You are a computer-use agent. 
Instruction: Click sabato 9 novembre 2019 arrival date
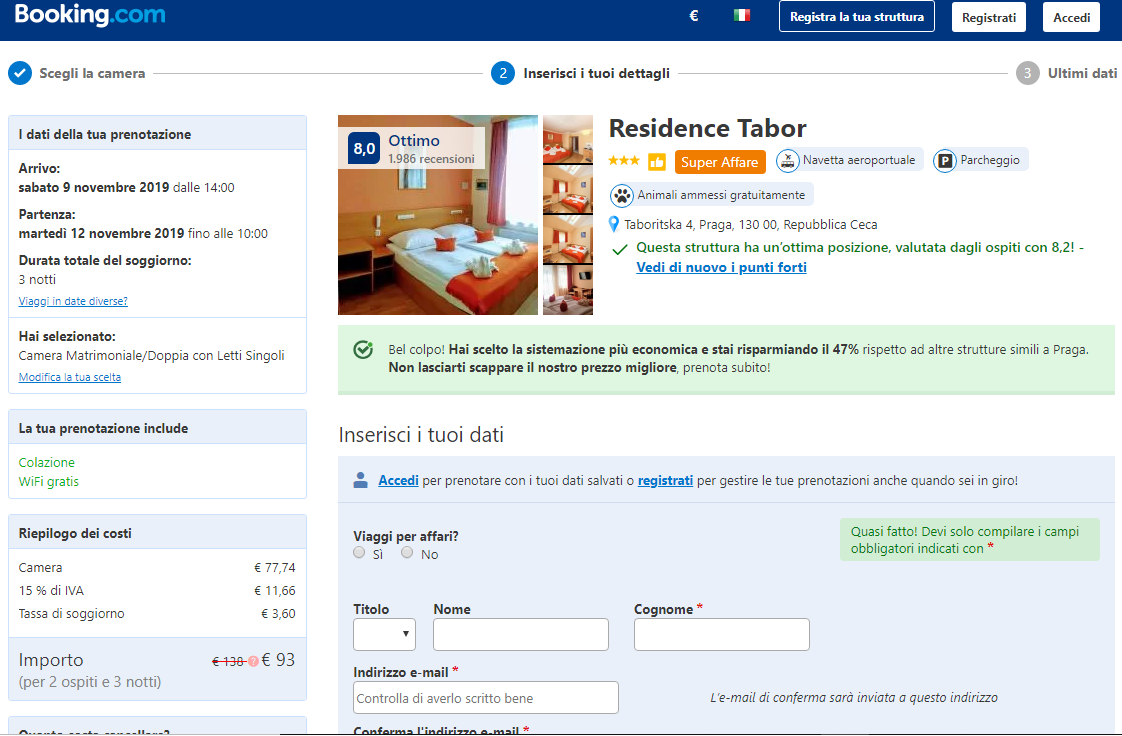tap(94, 187)
